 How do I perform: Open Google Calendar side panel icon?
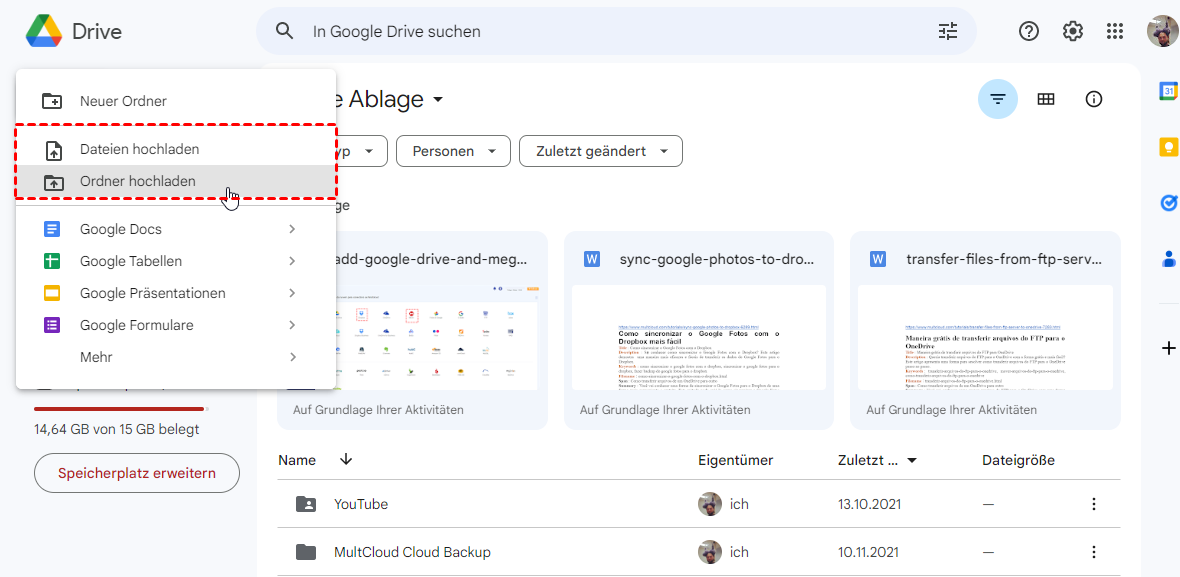point(1167,91)
